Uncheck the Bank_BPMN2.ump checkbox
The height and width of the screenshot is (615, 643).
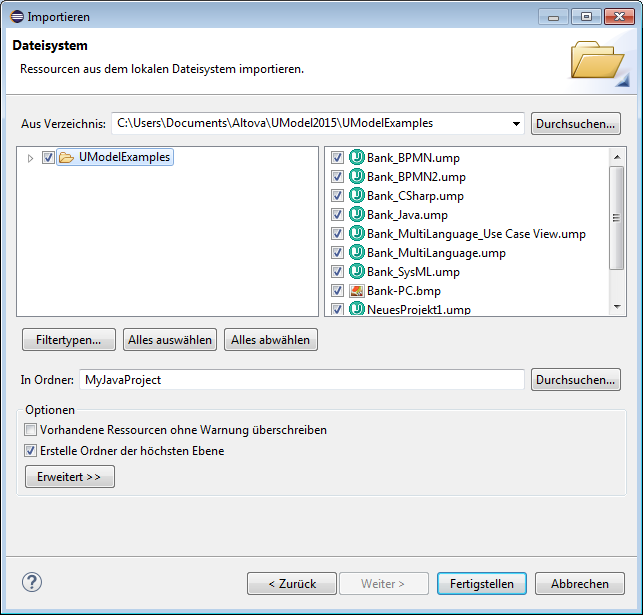tap(338, 177)
